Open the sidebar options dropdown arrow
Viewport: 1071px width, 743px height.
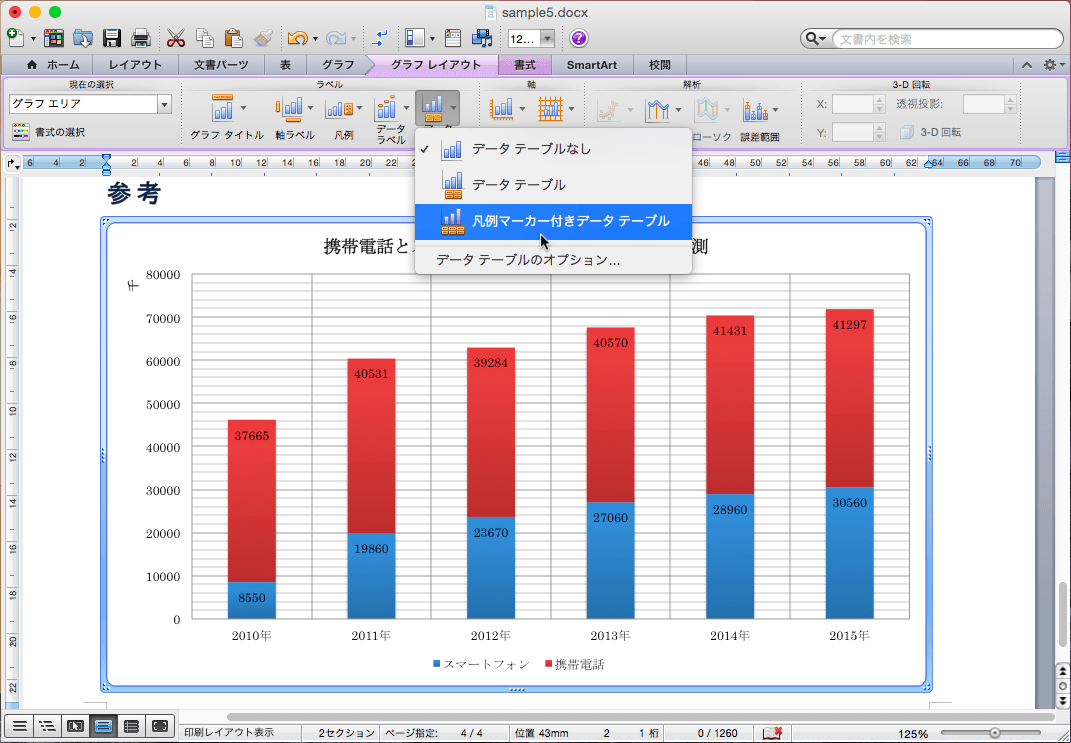pos(432,39)
